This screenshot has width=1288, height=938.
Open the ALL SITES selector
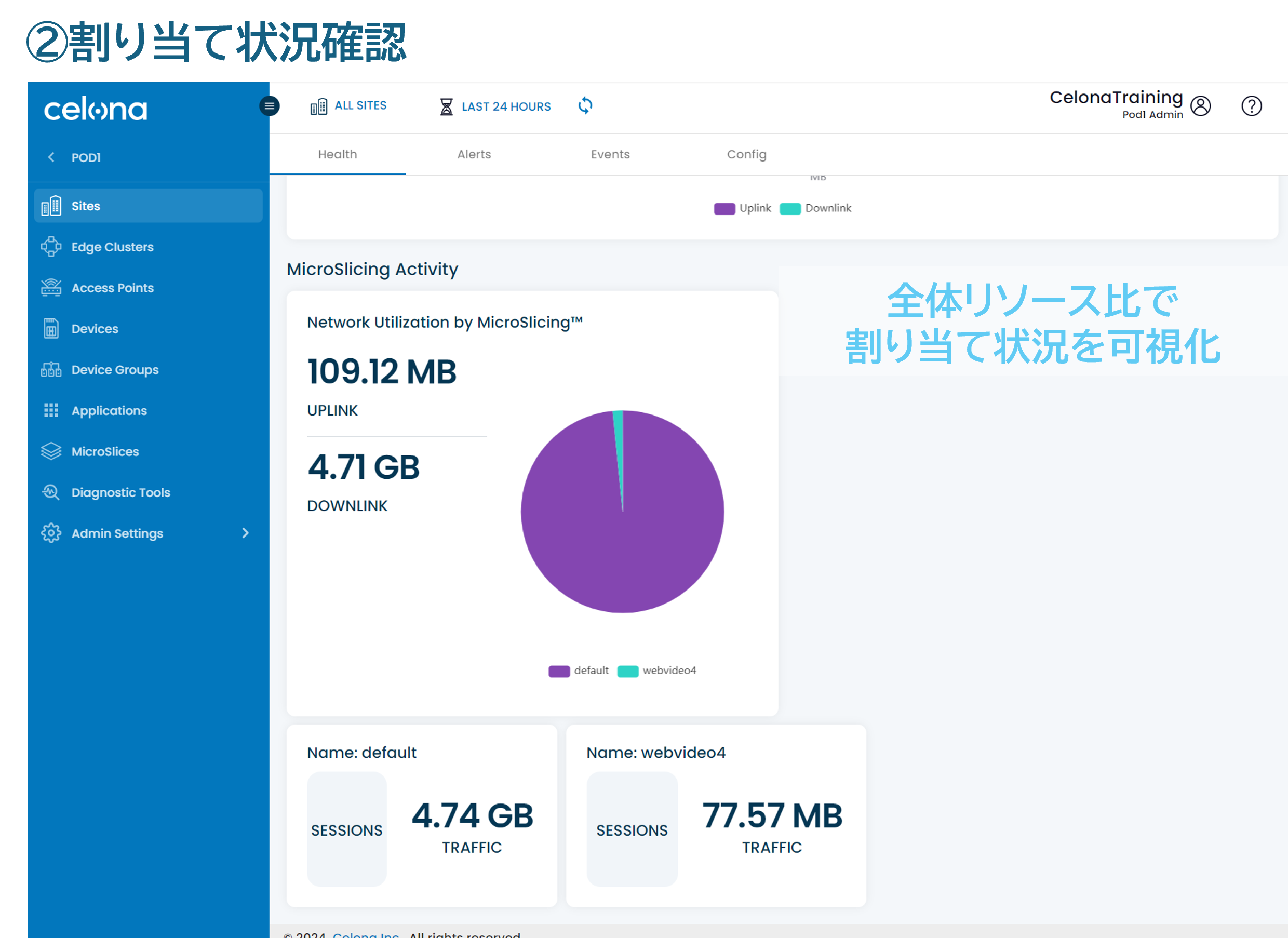tap(349, 105)
